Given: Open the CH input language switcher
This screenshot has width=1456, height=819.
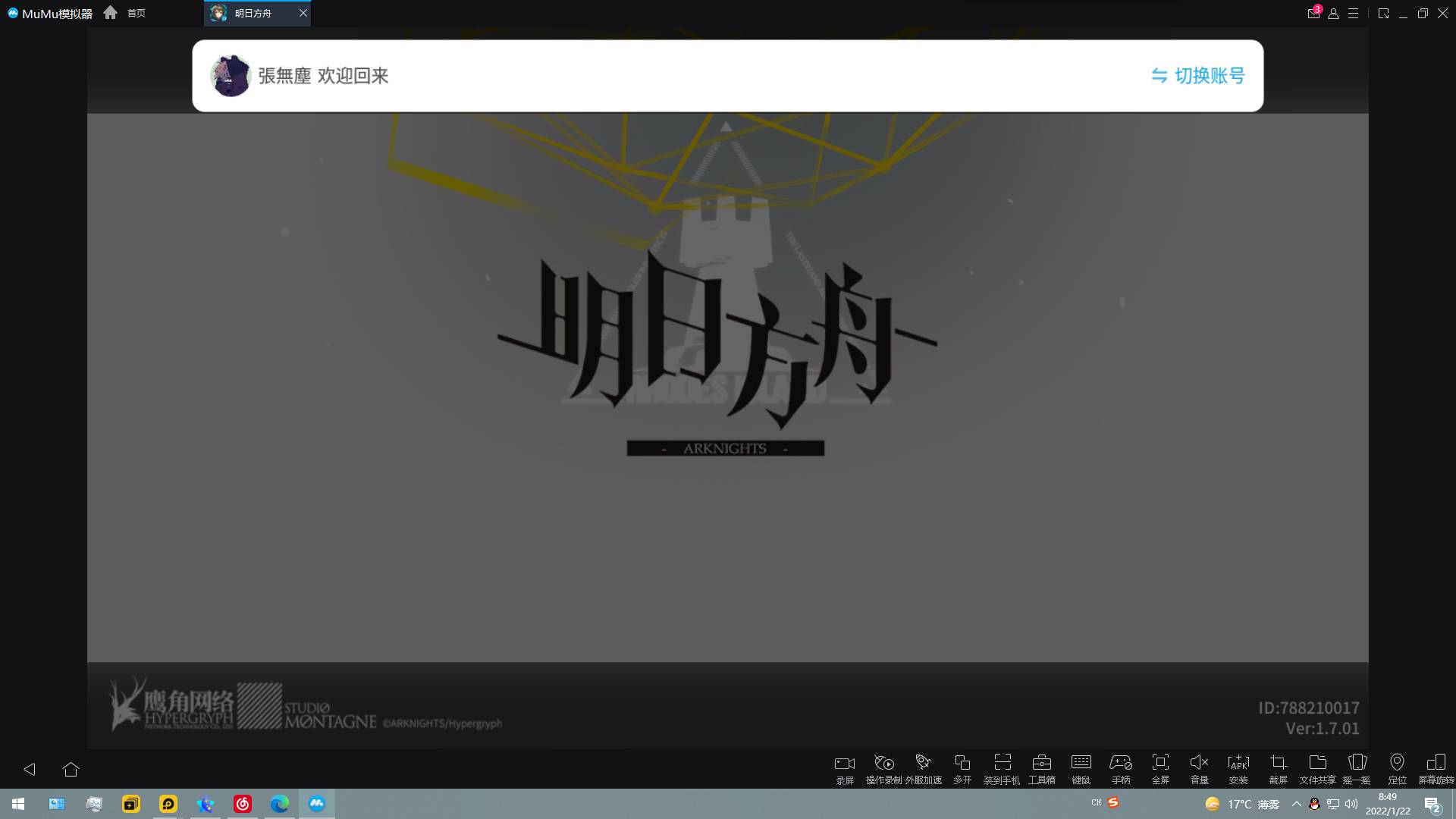Looking at the screenshot, I should click(x=1096, y=802).
